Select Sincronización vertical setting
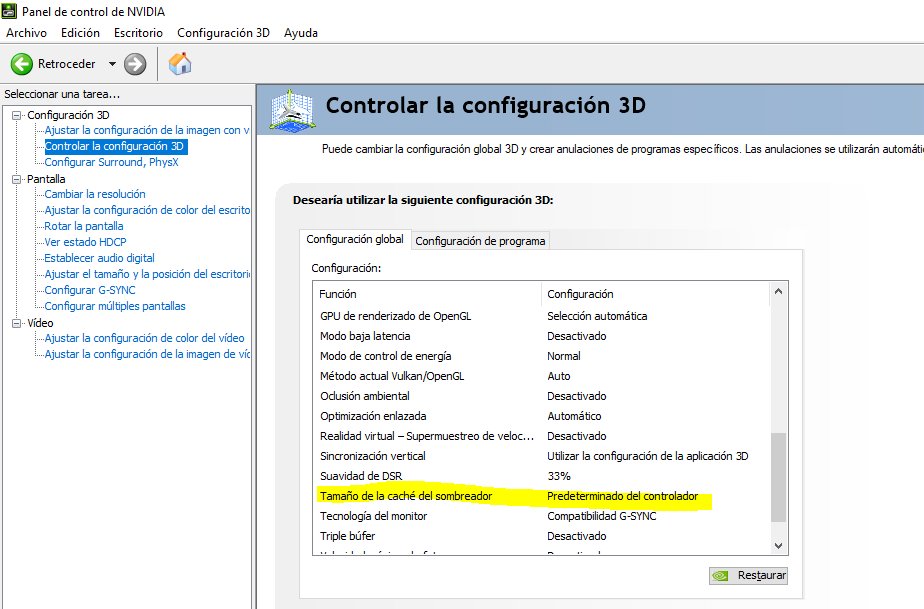This screenshot has width=924, height=609. (542, 456)
